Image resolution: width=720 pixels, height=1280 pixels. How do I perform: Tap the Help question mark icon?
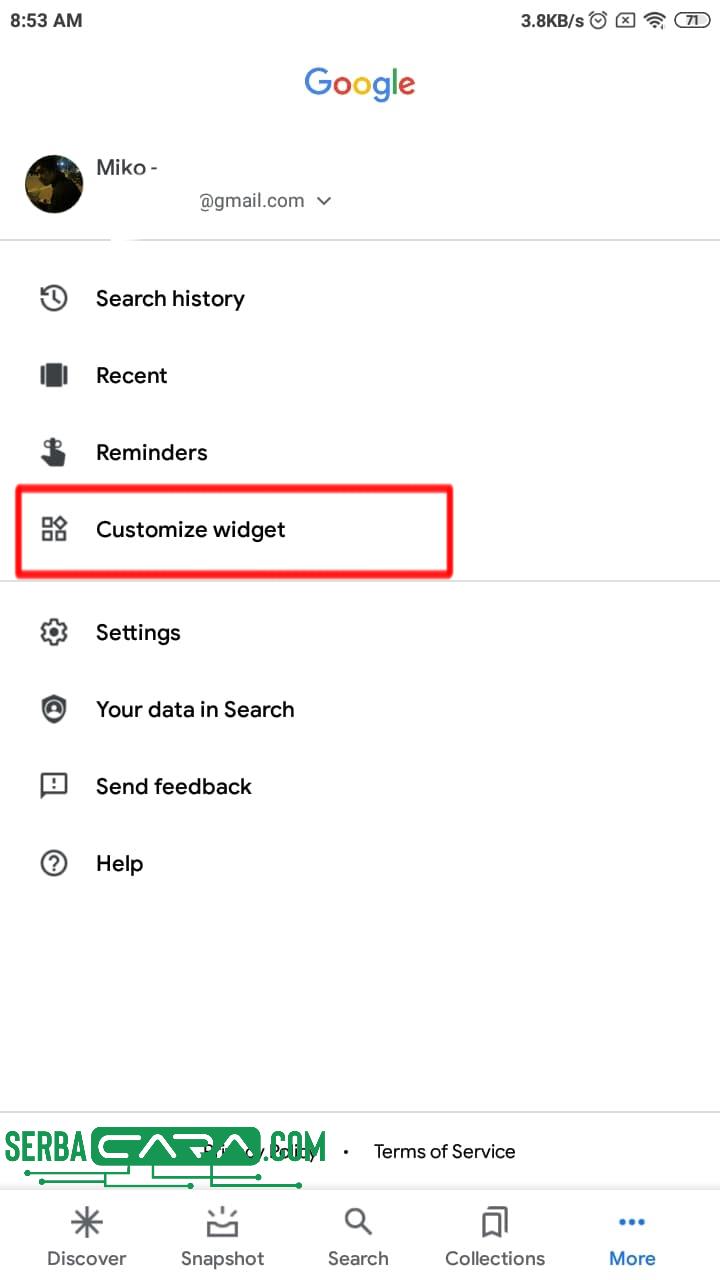[x=53, y=863]
